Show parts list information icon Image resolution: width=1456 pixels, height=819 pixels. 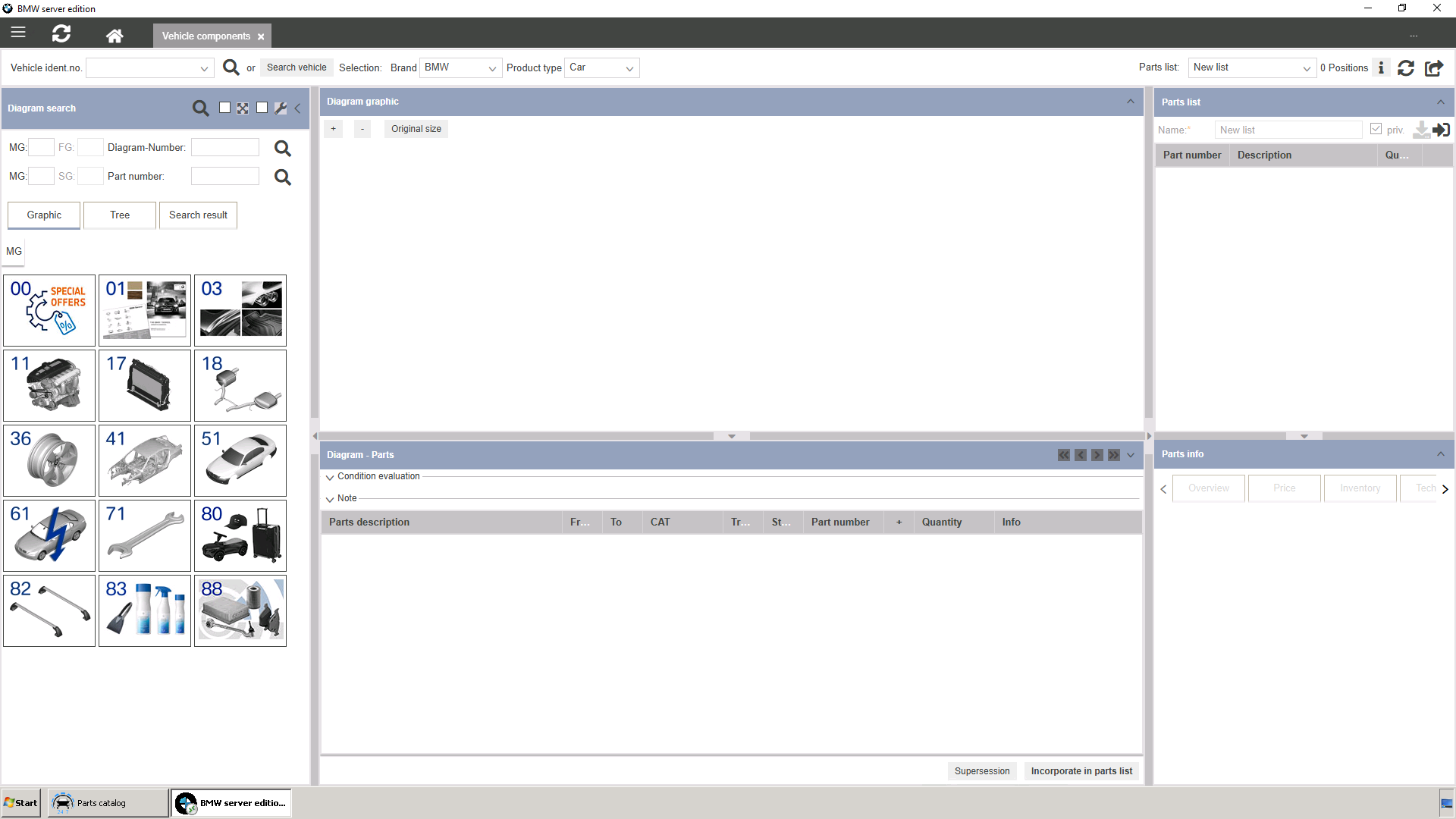tap(1382, 67)
